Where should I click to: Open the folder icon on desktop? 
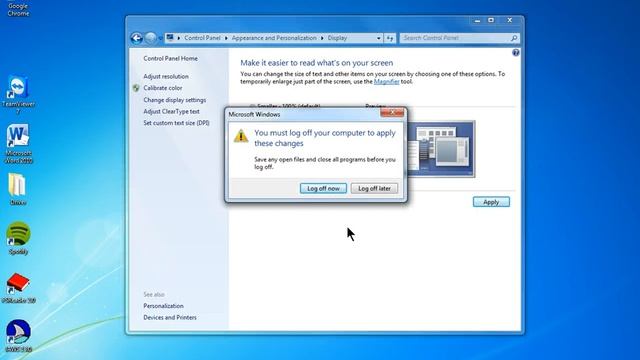coord(17,189)
